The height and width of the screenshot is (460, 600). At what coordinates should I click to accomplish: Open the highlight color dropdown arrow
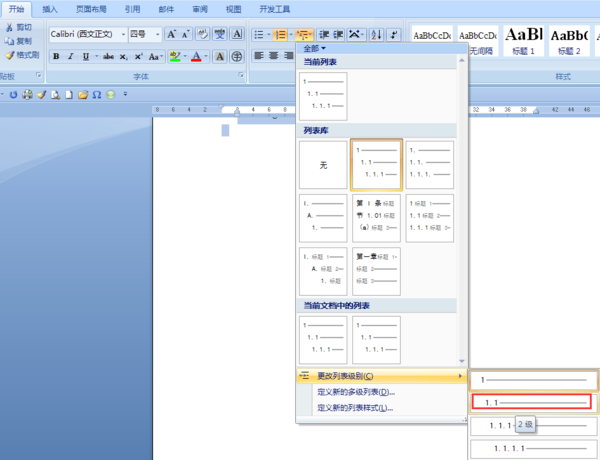[185, 57]
